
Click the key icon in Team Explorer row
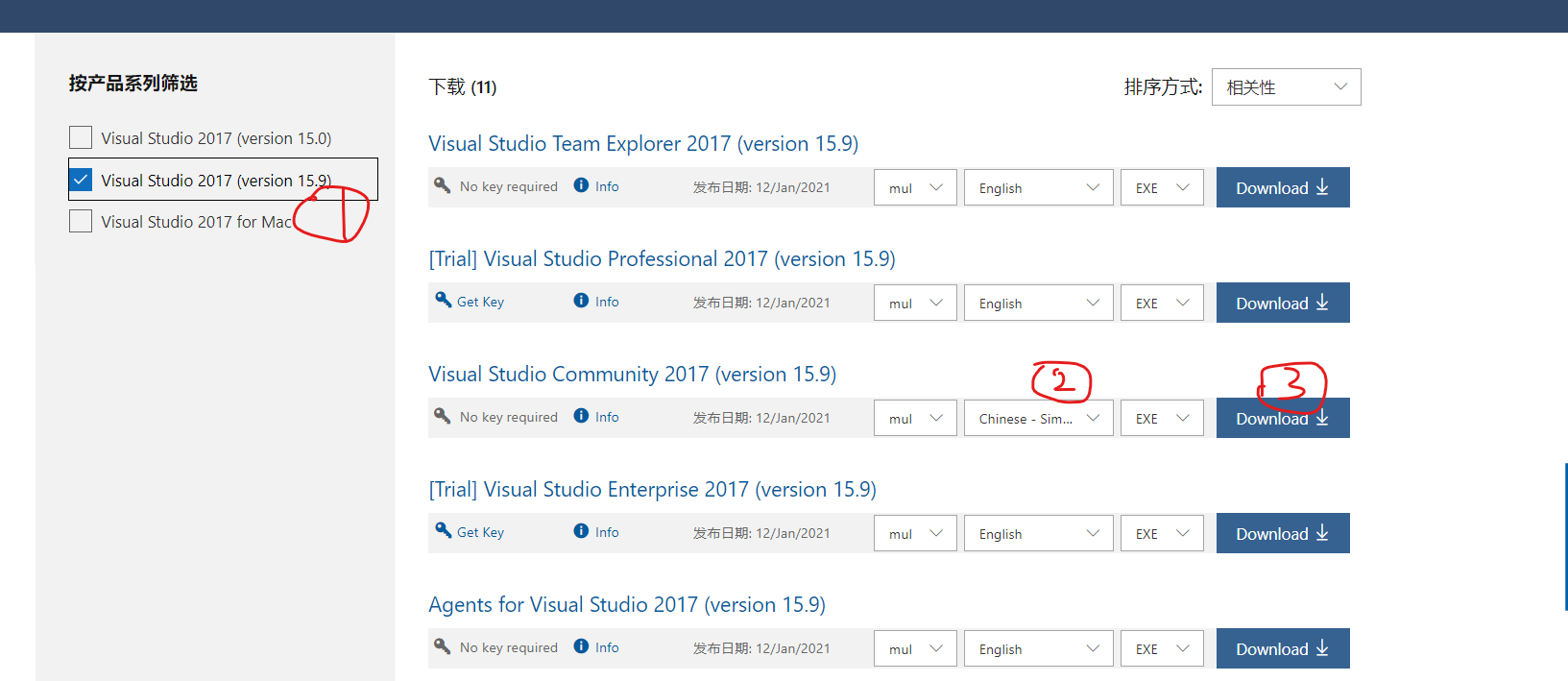[x=443, y=185]
